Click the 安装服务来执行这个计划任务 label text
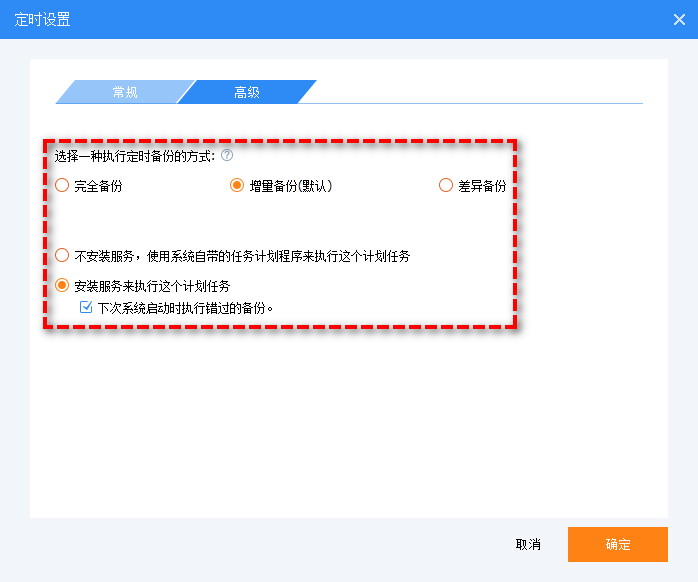This screenshot has height=582, width=698. (x=152, y=286)
